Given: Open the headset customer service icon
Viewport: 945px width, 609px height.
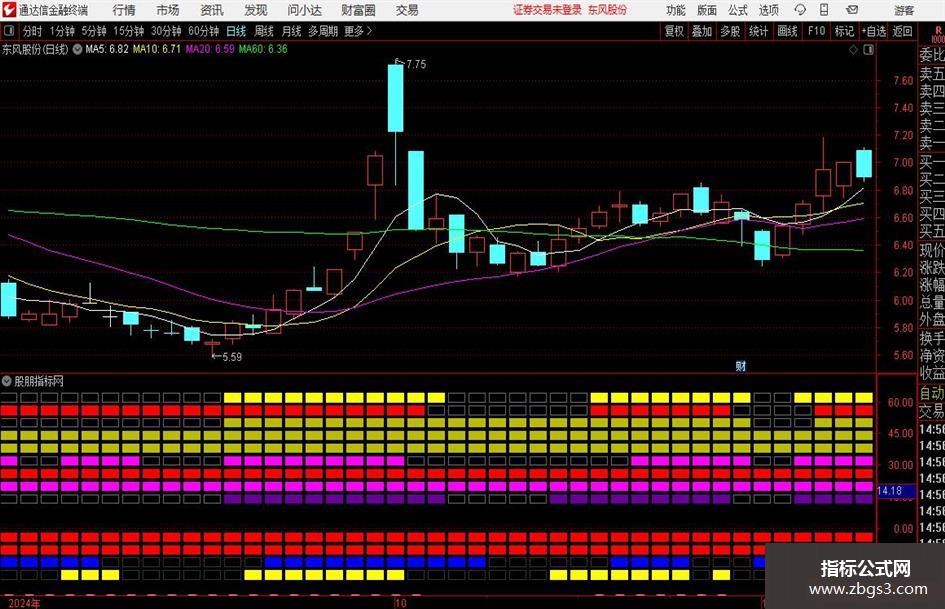Looking at the screenshot, I should pyautogui.click(x=800, y=10).
